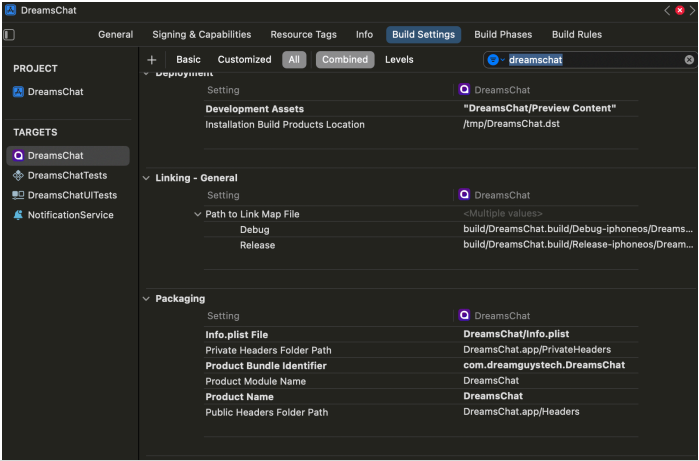Switch filter to Customized settings
Screen dimensions: 699x461
coord(244,60)
